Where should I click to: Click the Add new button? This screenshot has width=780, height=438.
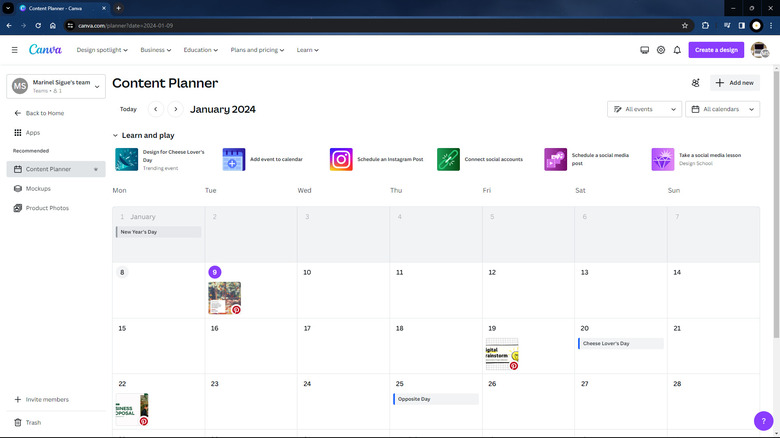point(735,83)
